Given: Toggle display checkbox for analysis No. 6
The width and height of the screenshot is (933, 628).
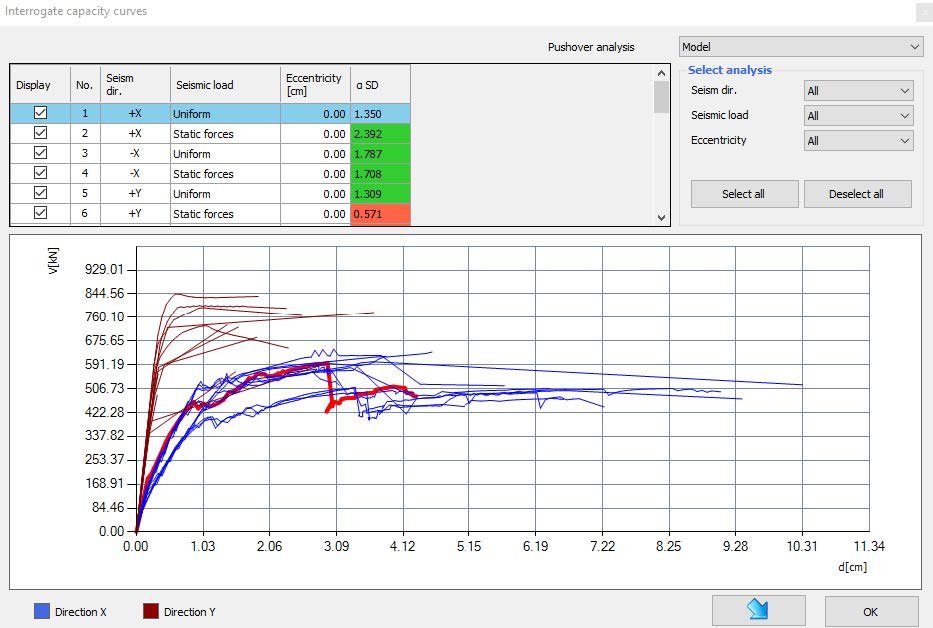Looking at the screenshot, I should pyautogui.click(x=40, y=213).
